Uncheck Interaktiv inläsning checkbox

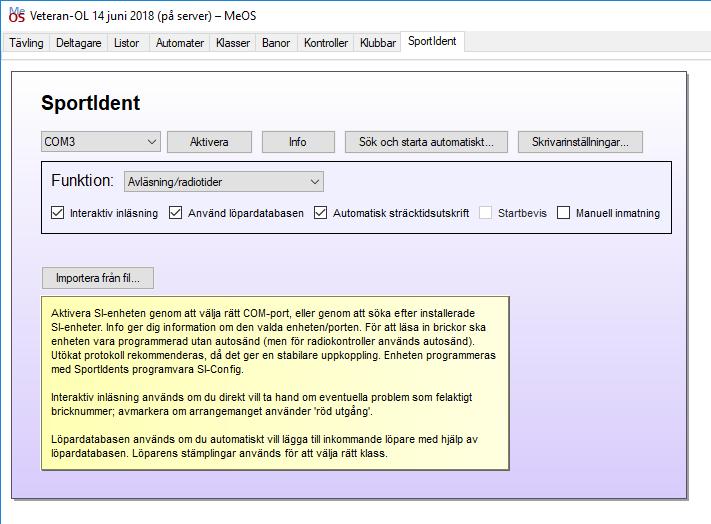(x=58, y=213)
